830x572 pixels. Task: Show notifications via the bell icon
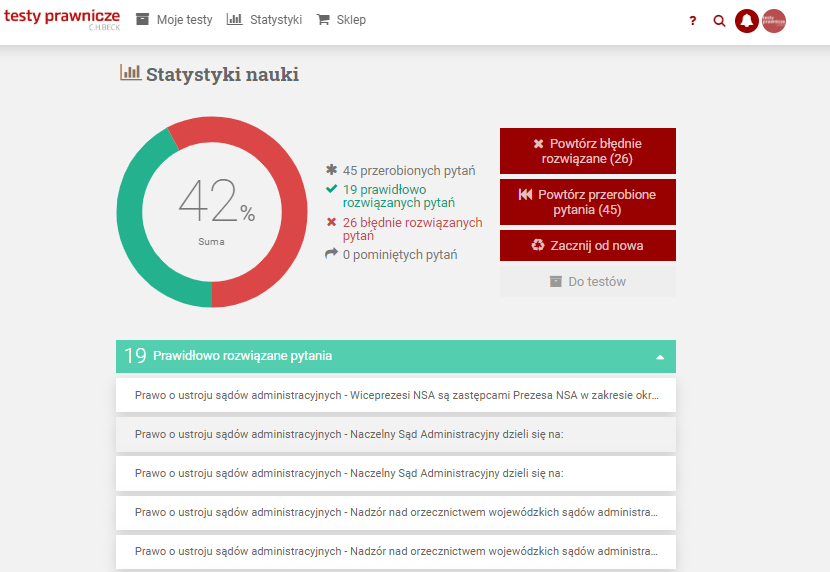point(747,21)
